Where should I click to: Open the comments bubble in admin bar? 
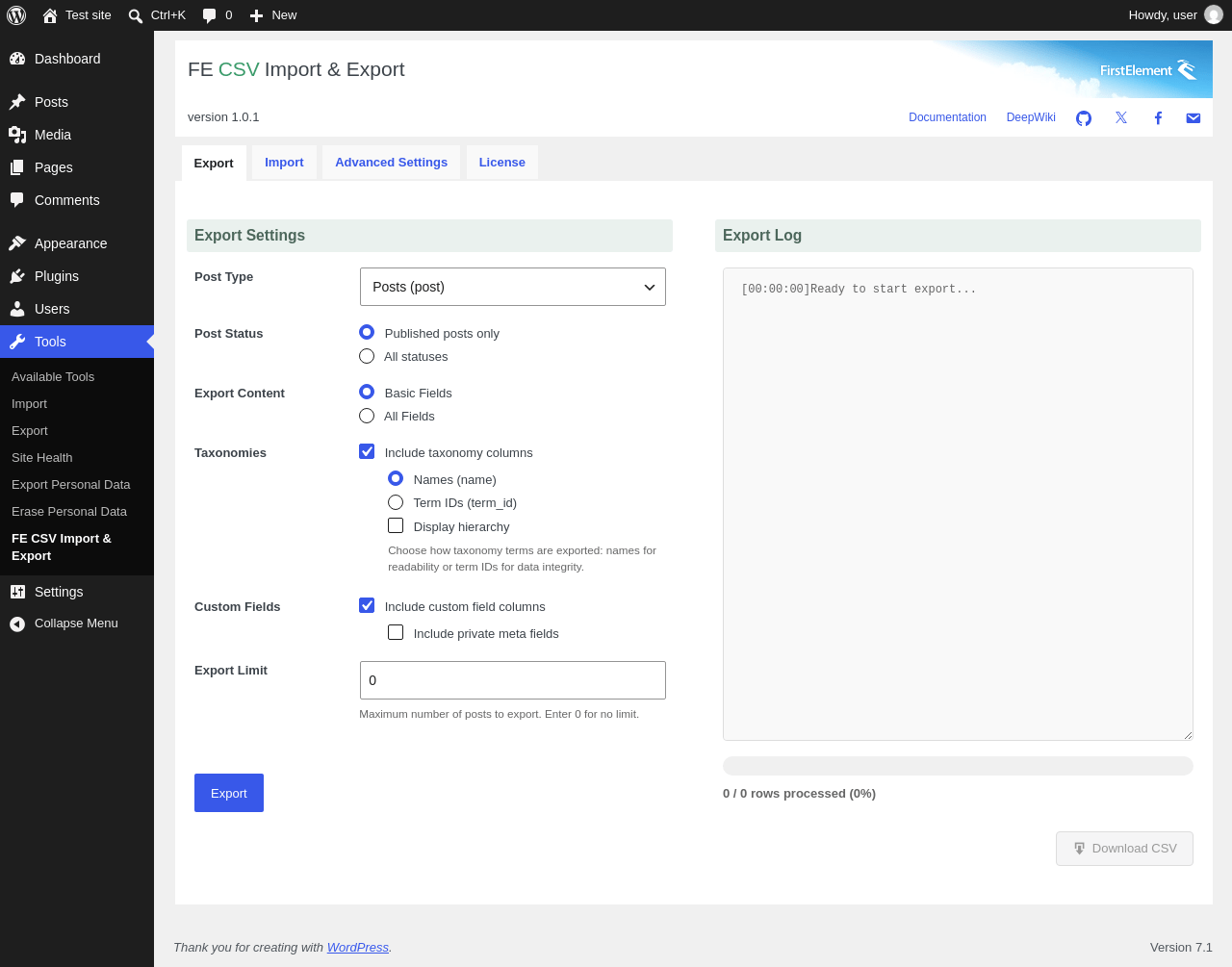pos(218,15)
